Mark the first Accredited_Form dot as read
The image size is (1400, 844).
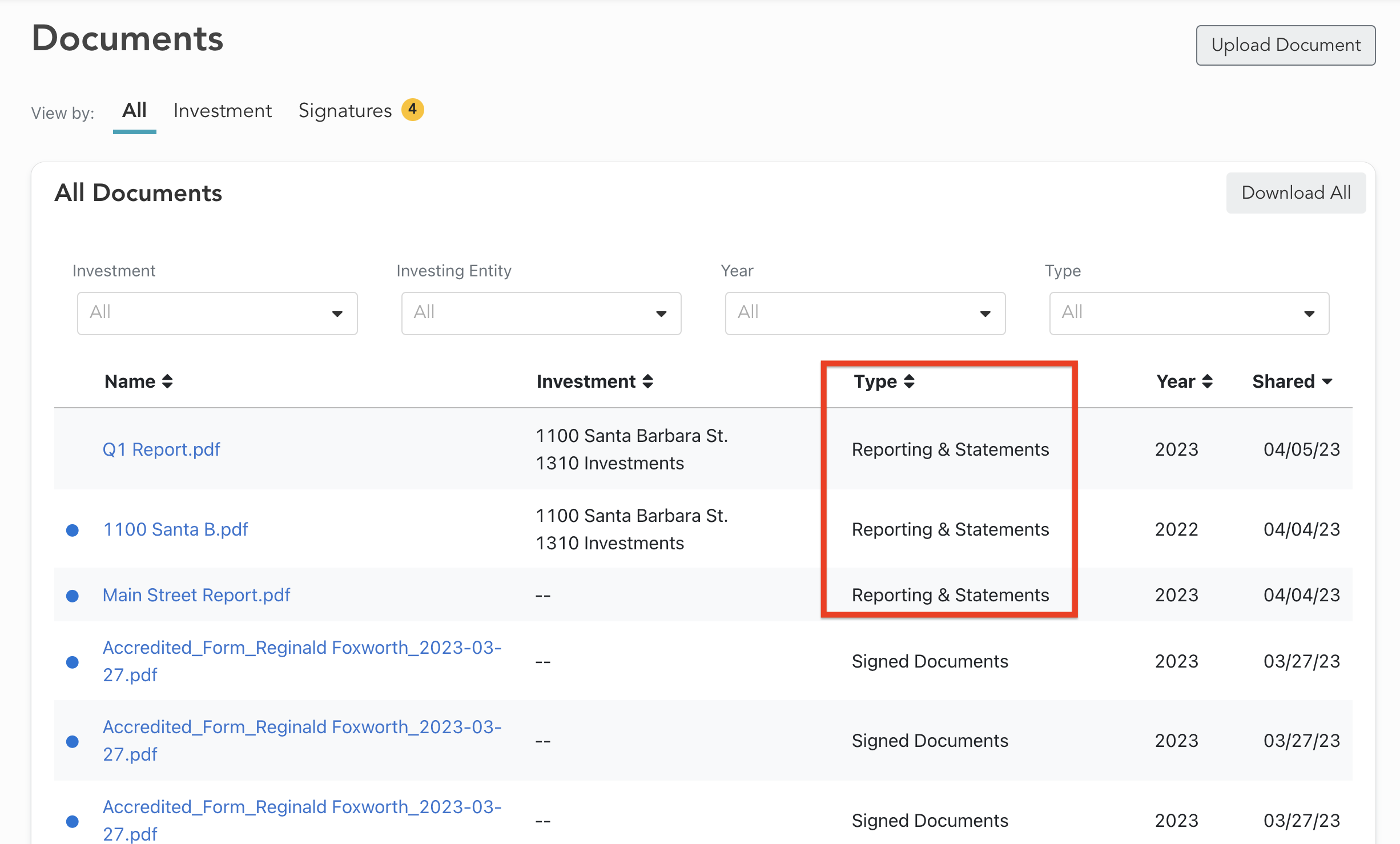(73, 662)
